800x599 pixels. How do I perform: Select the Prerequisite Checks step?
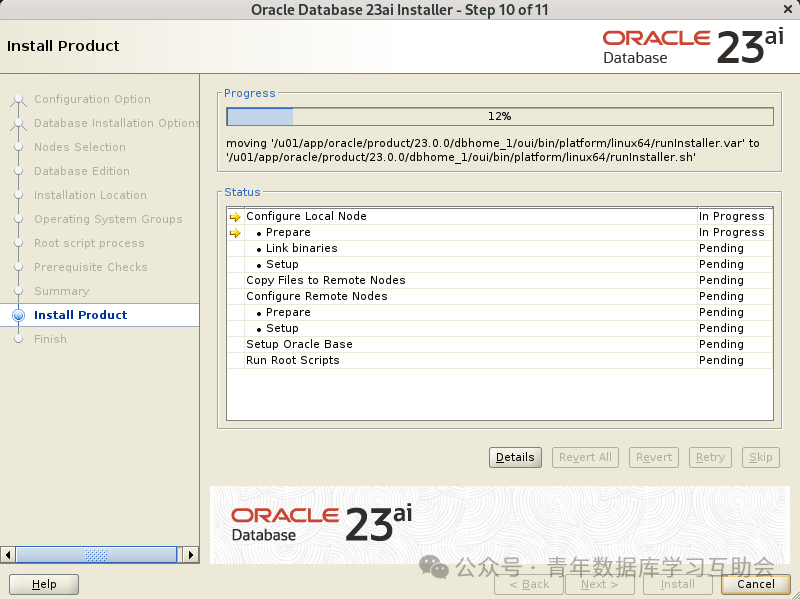pos(91,267)
